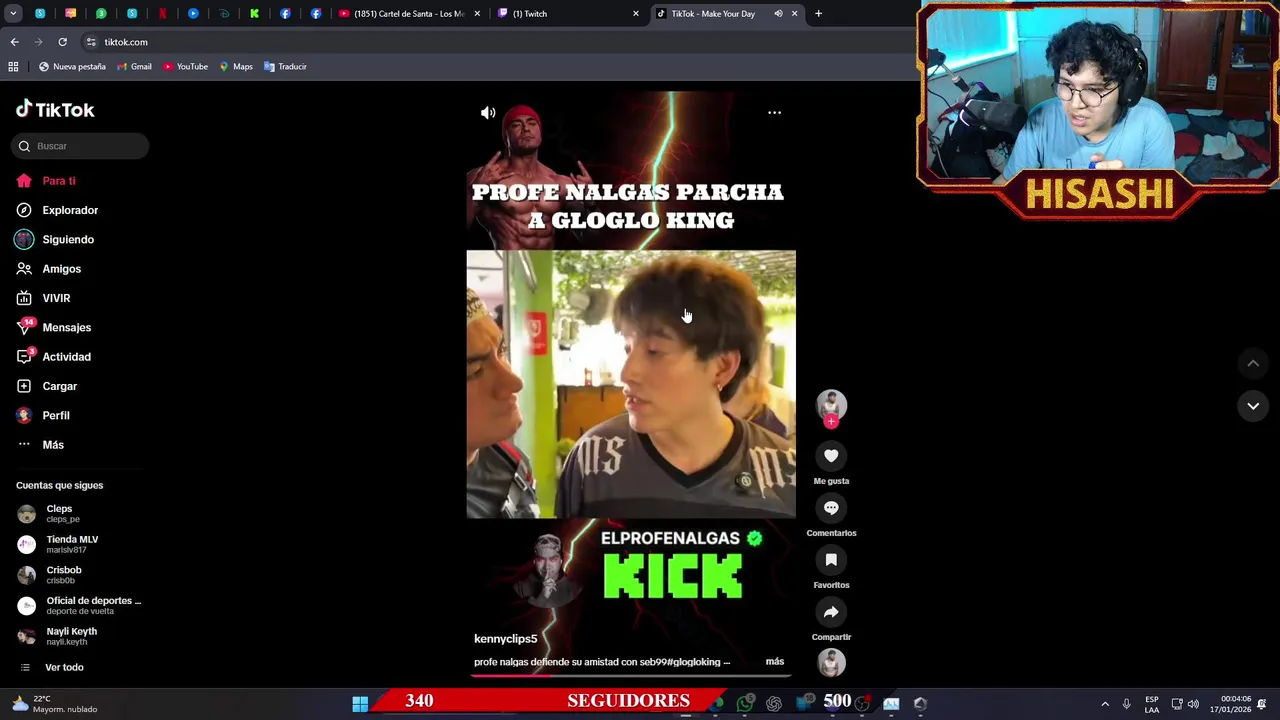Viewport: 1280px width, 720px height.
Task: Open the notification bell in taskbar
Action: click(1262, 704)
